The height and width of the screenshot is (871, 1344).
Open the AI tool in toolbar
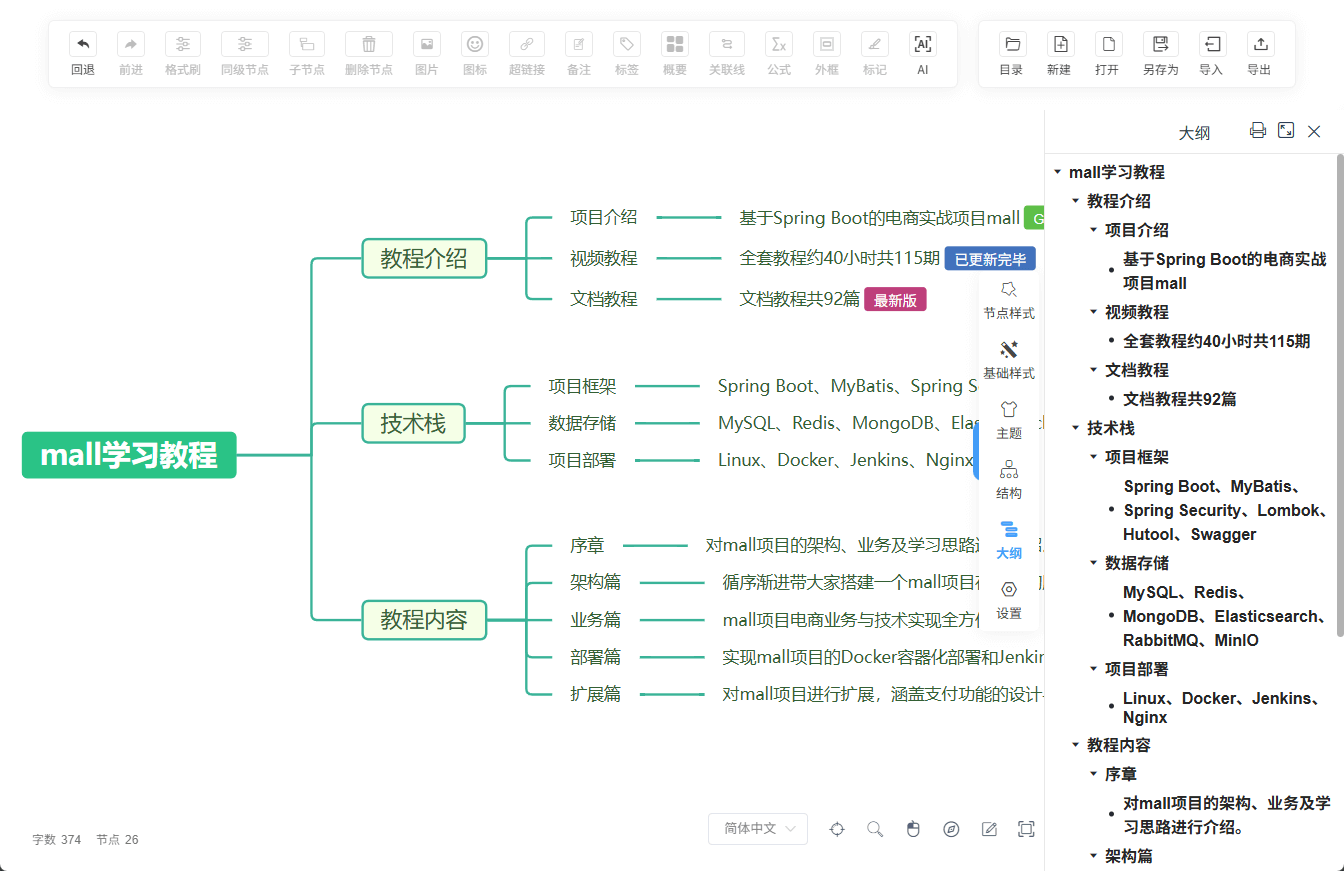(922, 45)
